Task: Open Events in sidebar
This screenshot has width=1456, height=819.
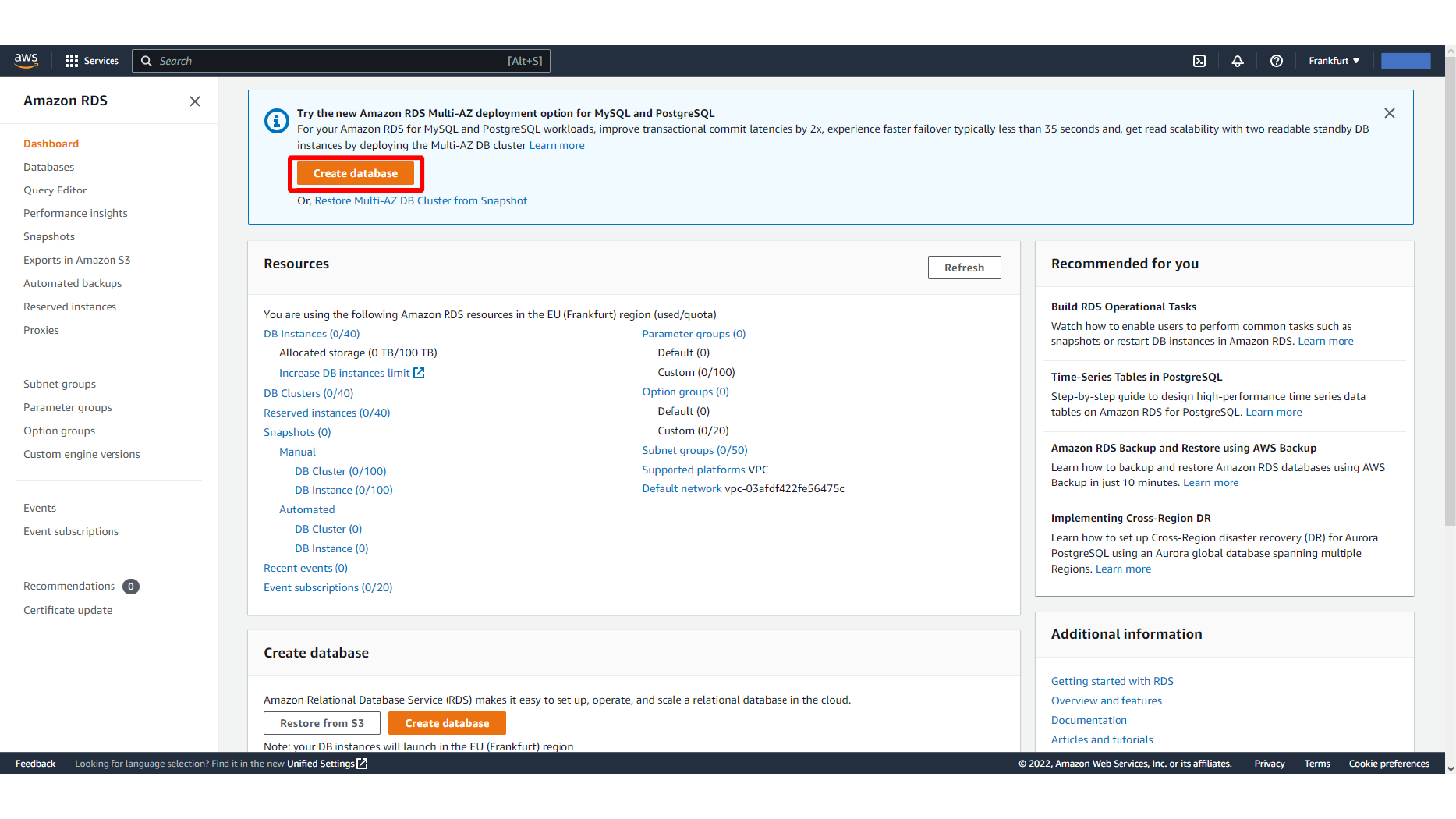Action: [x=40, y=509]
